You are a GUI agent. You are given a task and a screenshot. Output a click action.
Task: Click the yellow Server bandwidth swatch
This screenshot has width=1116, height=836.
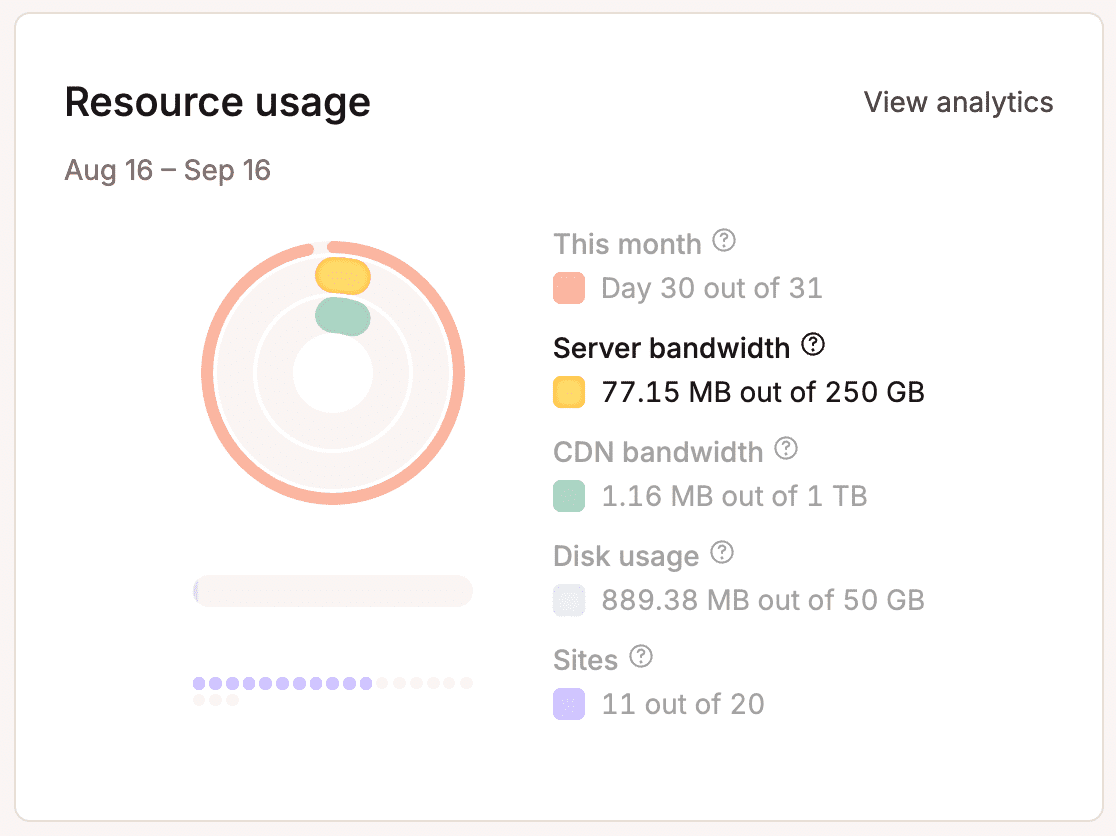click(x=569, y=392)
